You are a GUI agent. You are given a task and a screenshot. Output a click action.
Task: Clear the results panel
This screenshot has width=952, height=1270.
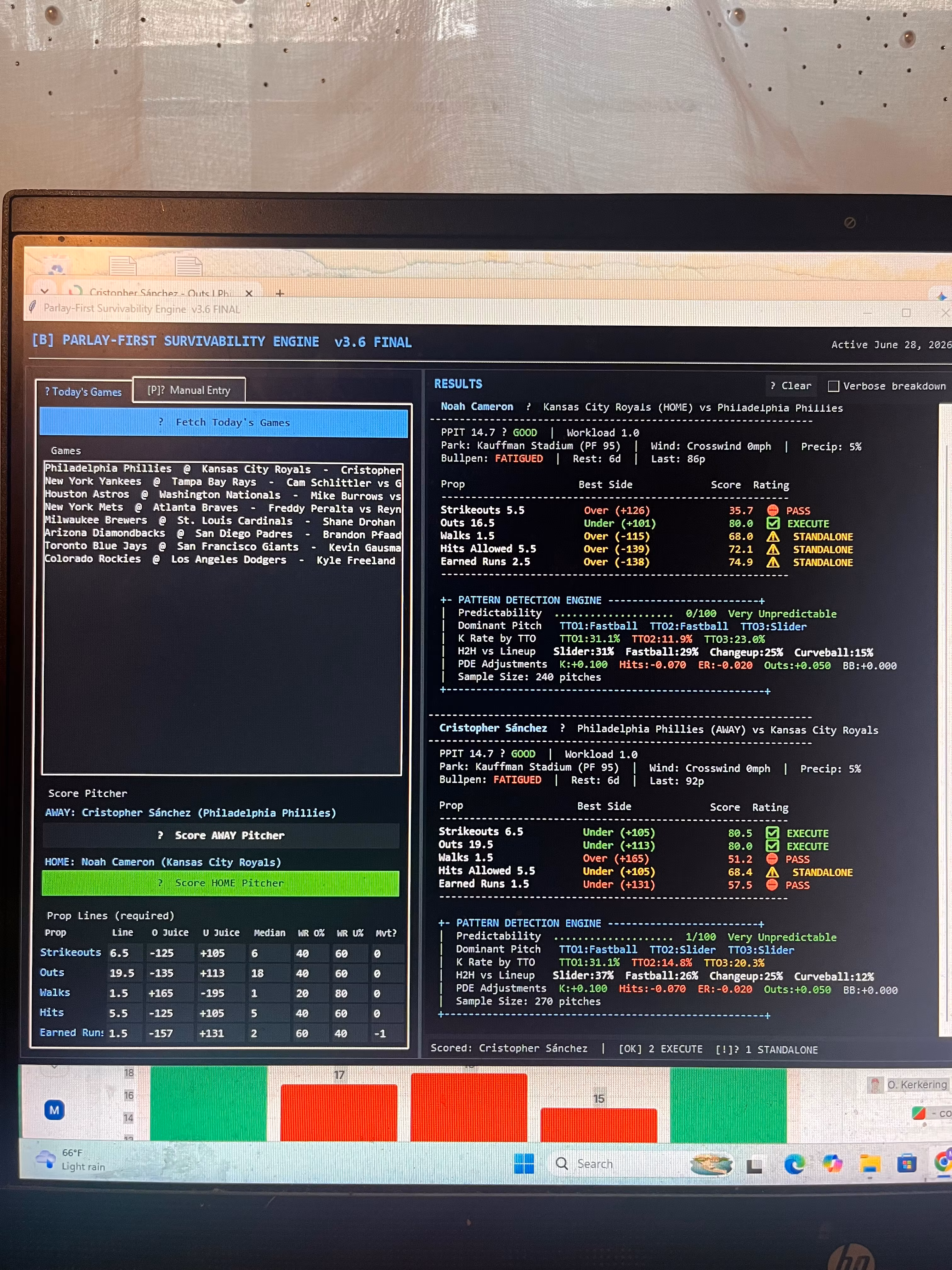click(x=791, y=386)
